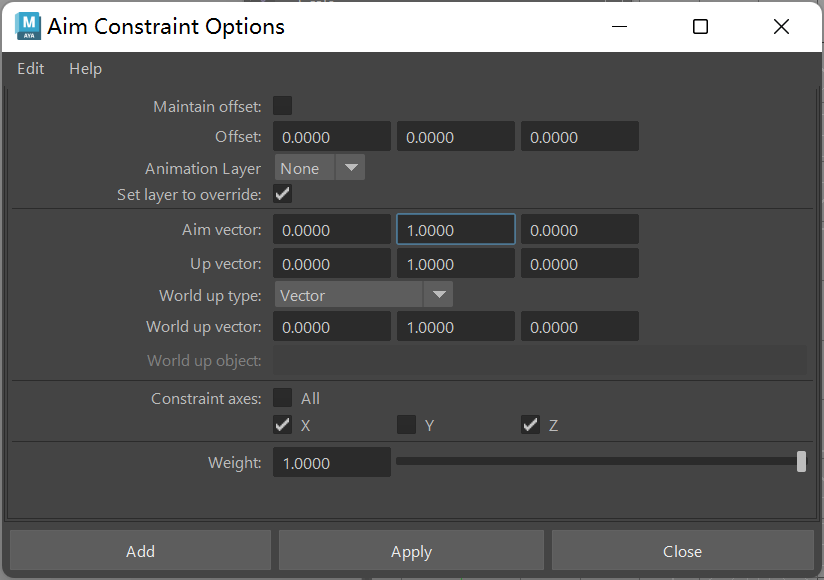Toggle the All constraint axes checkbox
Screen dimensions: 824x580
coord(282,398)
